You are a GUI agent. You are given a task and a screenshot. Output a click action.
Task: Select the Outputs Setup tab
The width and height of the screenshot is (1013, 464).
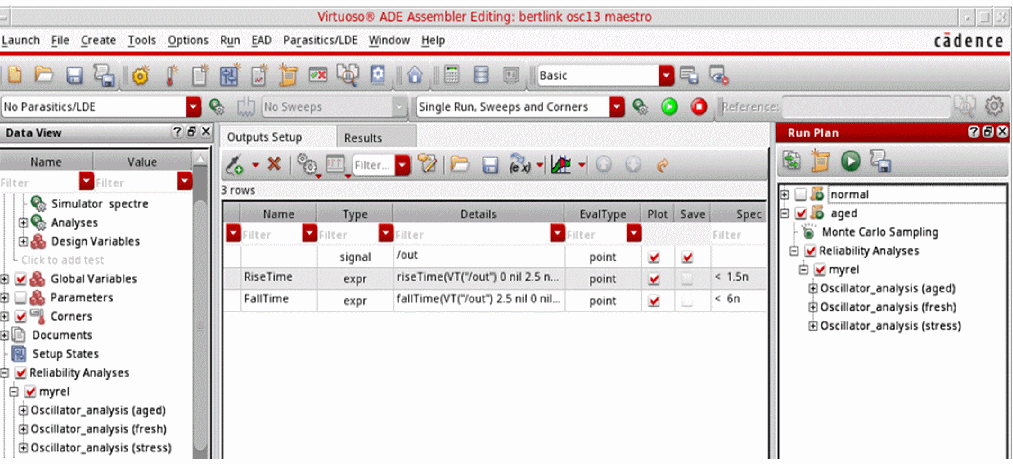tap(264, 138)
